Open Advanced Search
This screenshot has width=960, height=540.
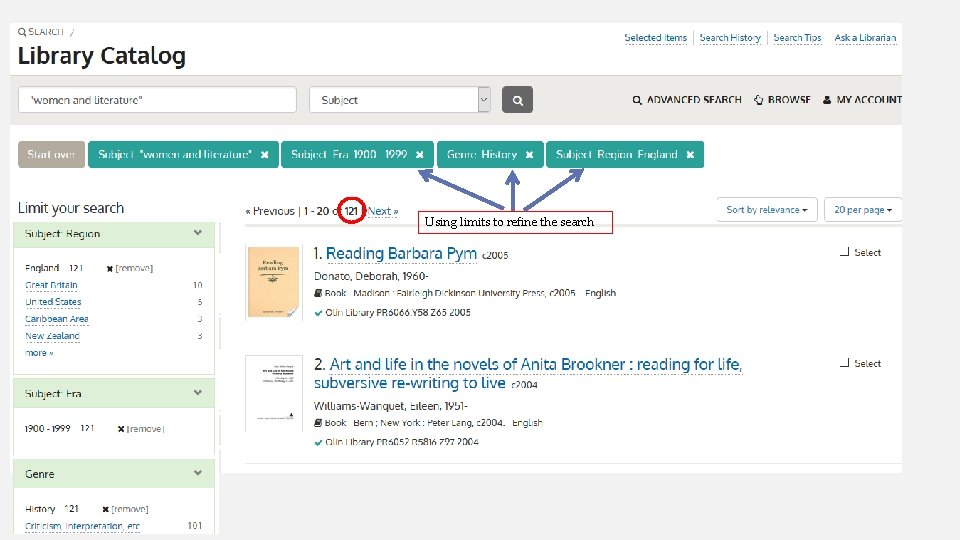pyautogui.click(x=694, y=100)
